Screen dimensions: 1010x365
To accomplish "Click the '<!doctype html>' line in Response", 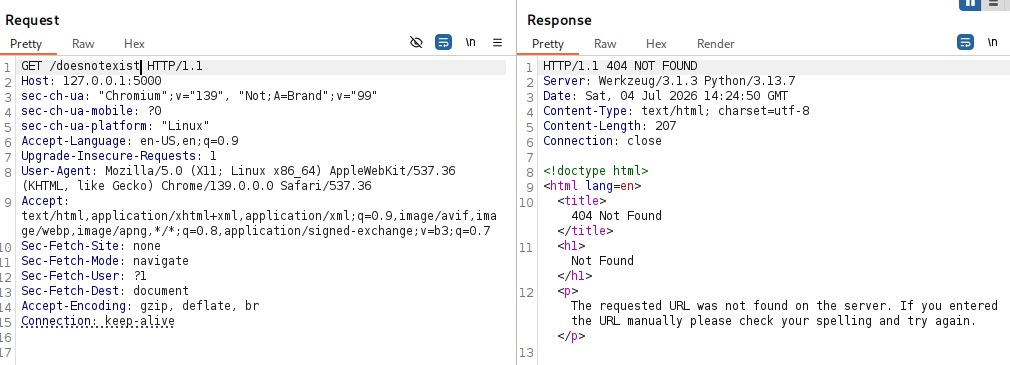I will [x=596, y=171].
